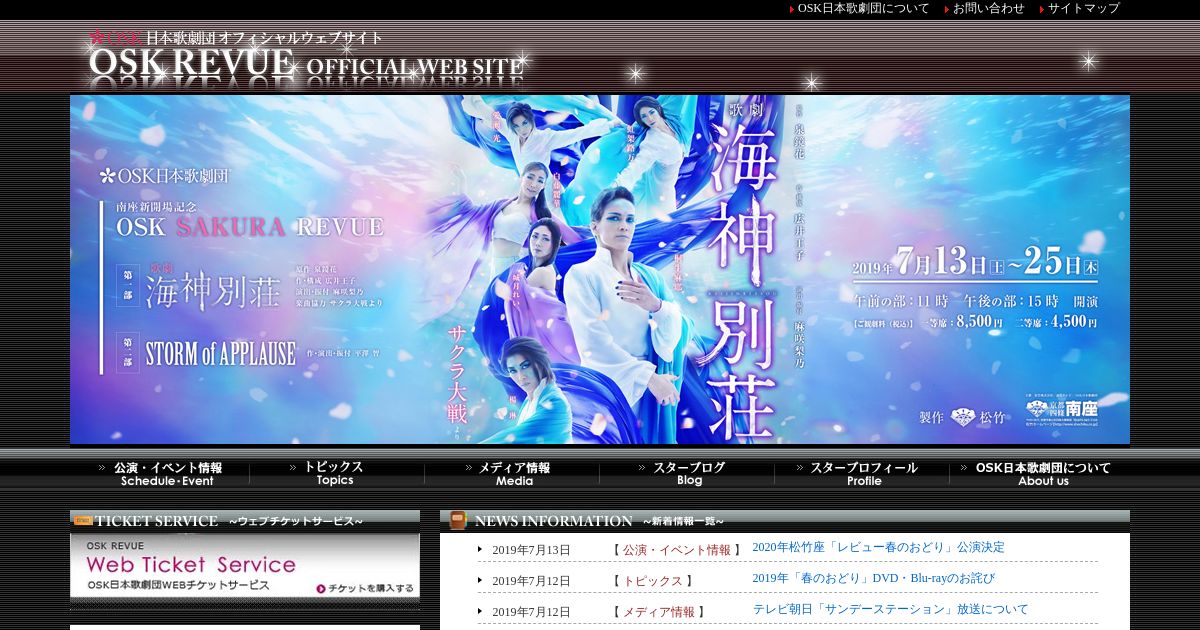Click the 2019年7月13日 news date
The width and height of the screenshot is (1200, 630).
pyautogui.click(x=531, y=550)
